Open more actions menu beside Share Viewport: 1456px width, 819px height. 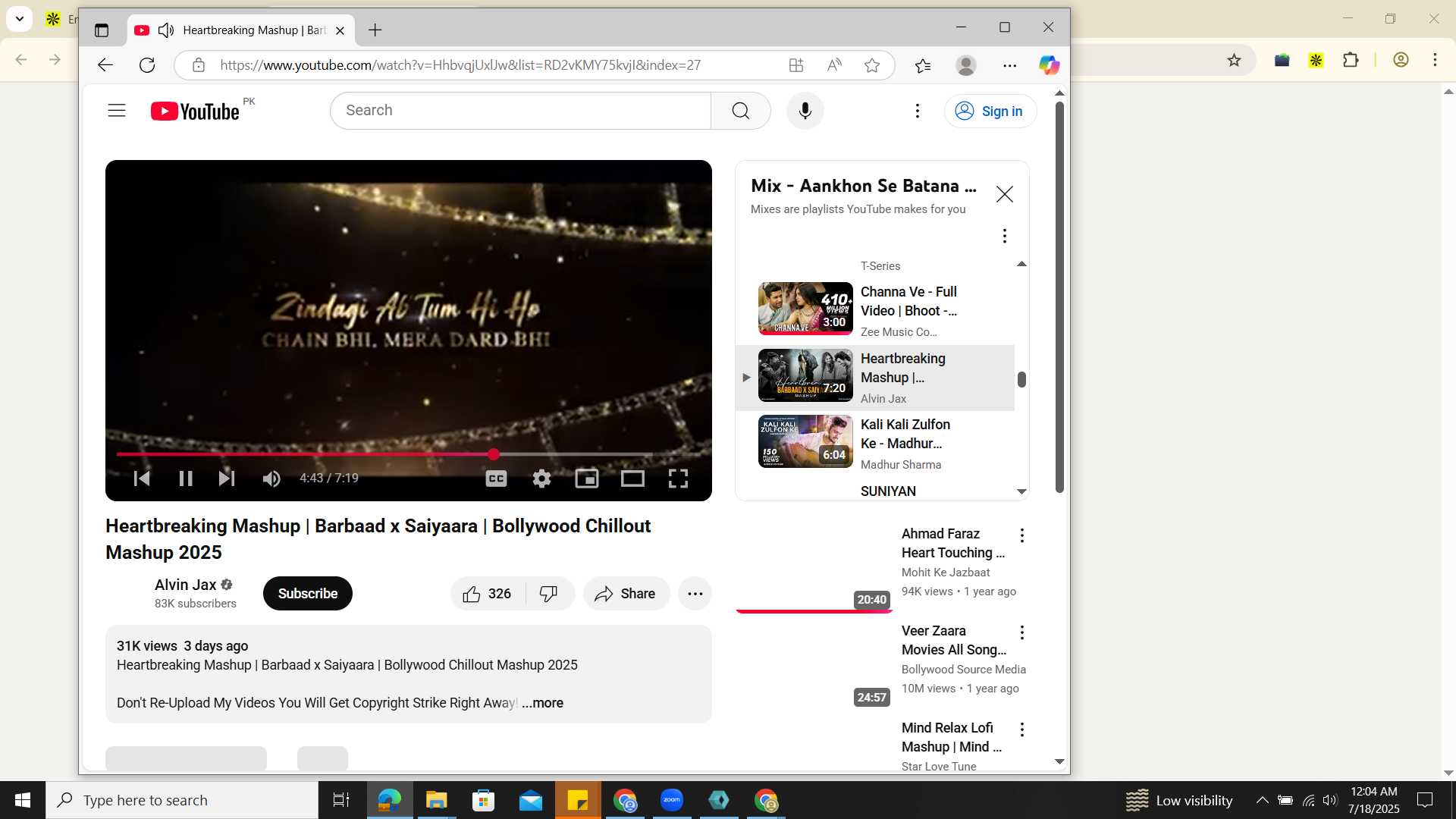[695, 594]
